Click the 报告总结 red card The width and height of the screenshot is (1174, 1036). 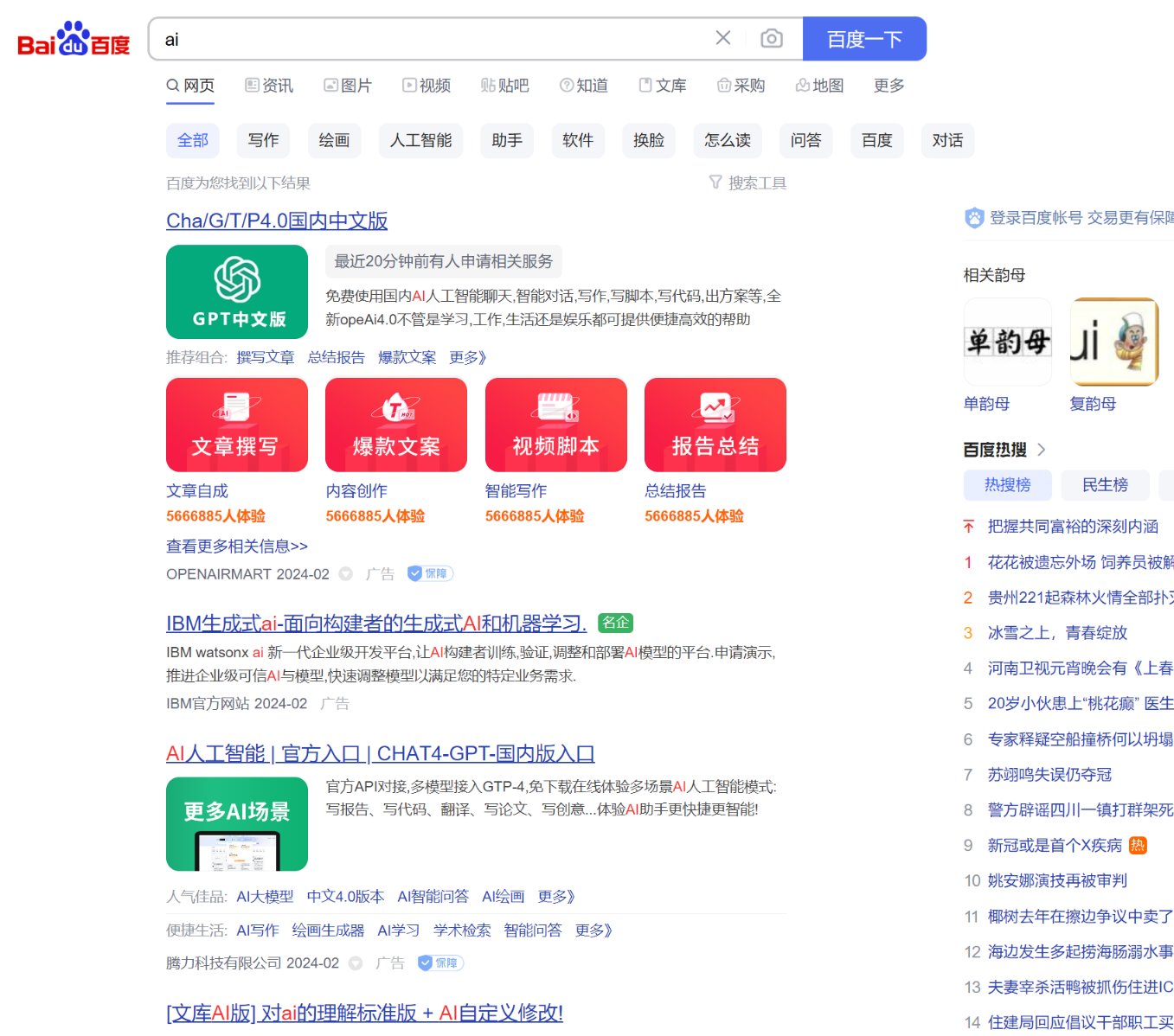pyautogui.click(x=715, y=425)
